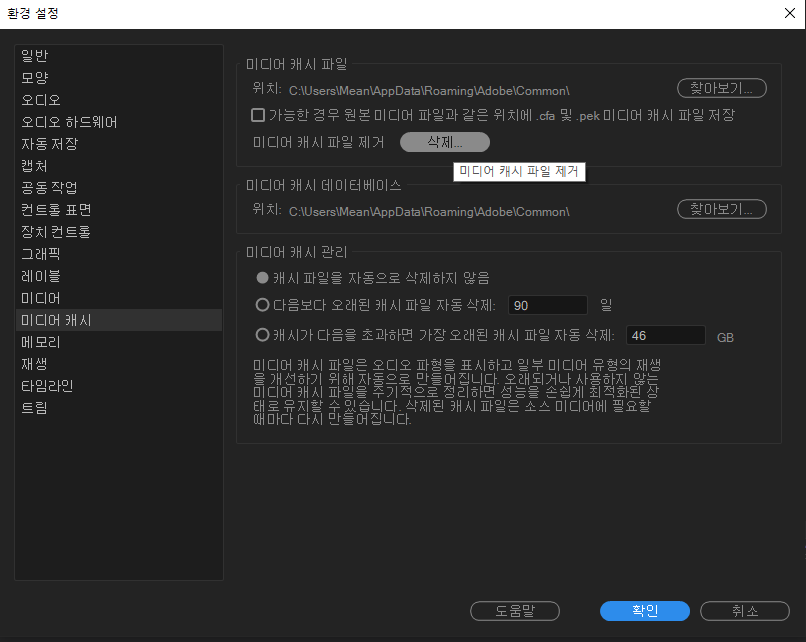Image resolution: width=806 pixels, height=642 pixels.
Task: Open 도움말 for preferences
Action: (515, 611)
